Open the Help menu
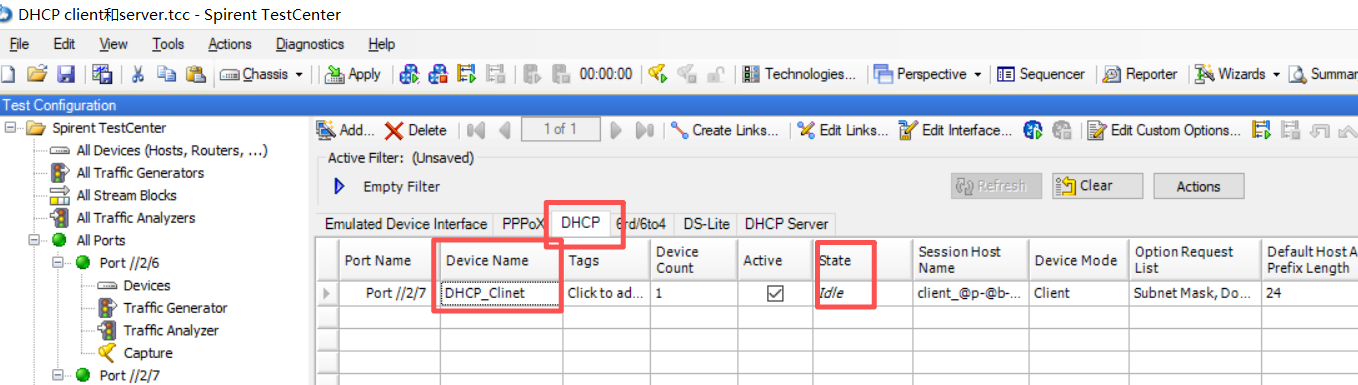This screenshot has width=1358, height=385. [x=382, y=44]
